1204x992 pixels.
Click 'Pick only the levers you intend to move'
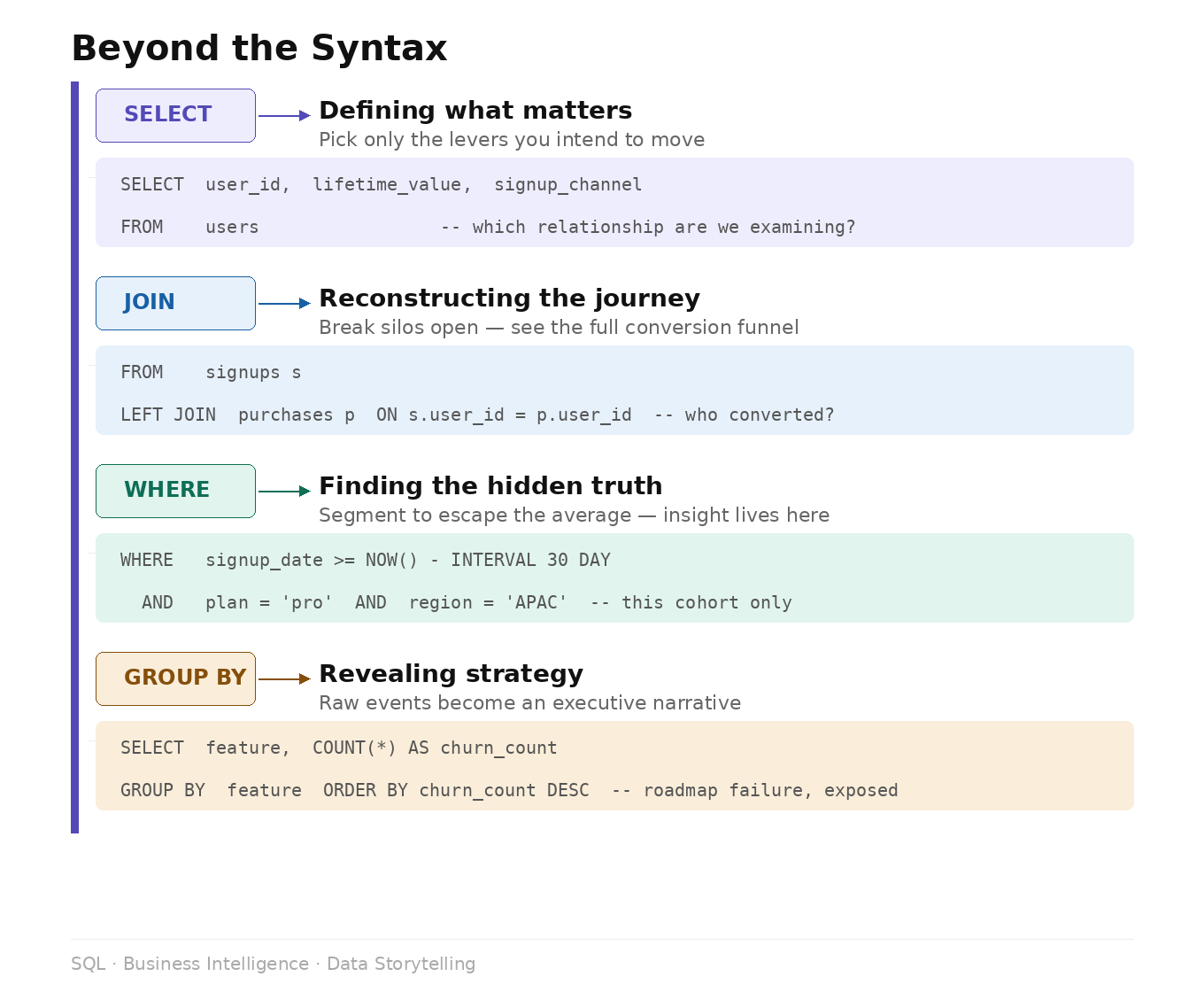512,140
